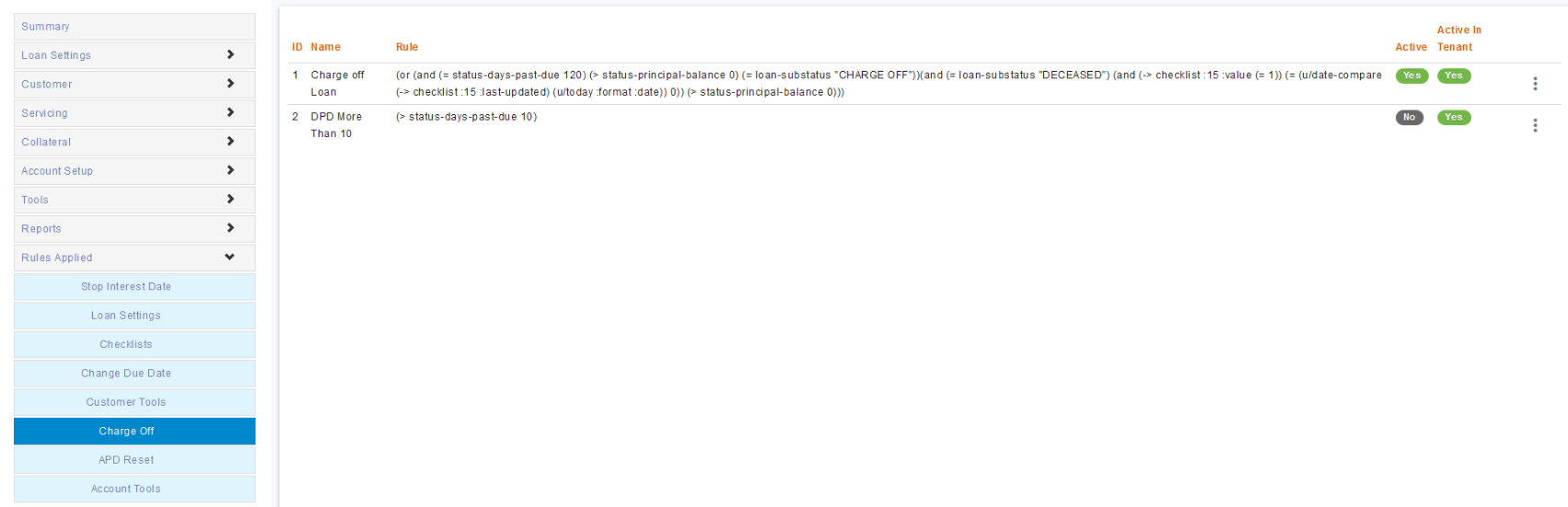Select Account Tools under Rules Applied
This screenshot has height=507, width=1568.
(x=134, y=489)
